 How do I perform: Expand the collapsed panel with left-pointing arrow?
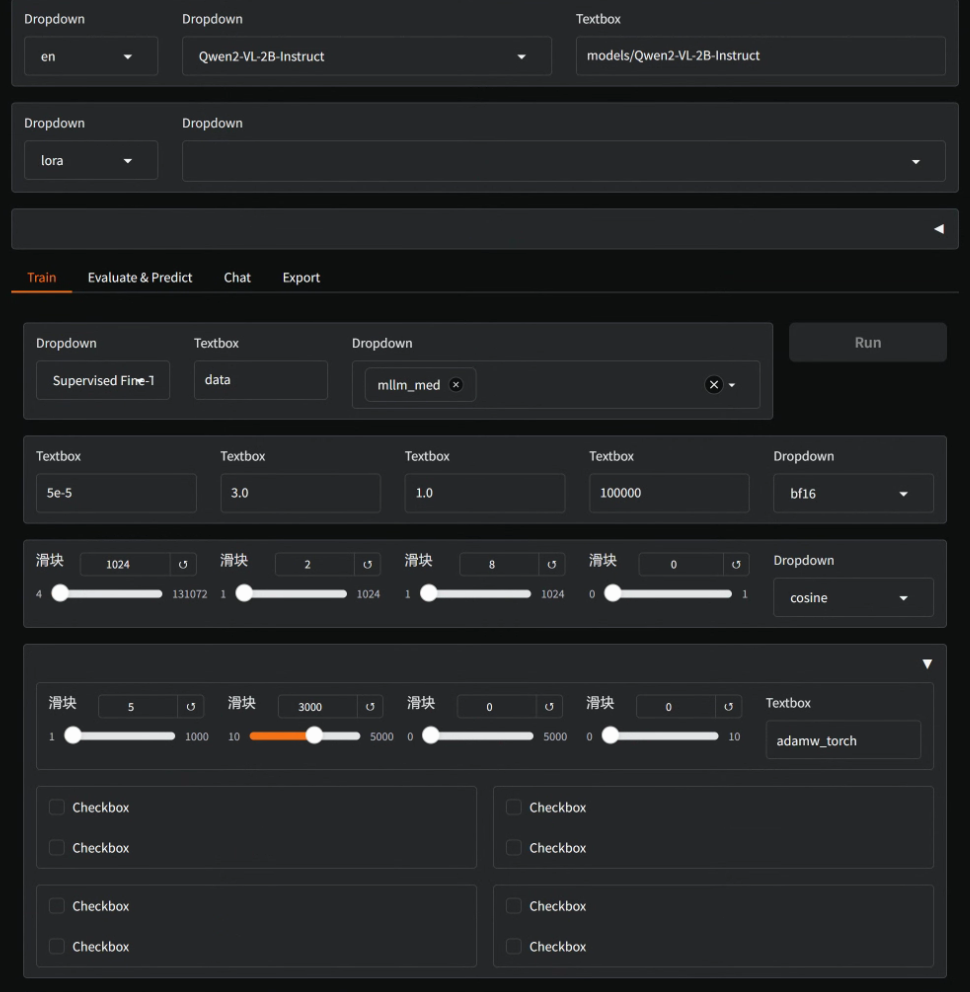coord(938,229)
